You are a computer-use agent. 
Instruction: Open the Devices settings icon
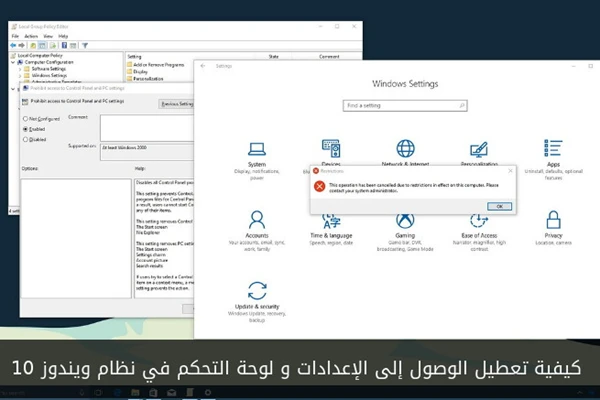331,149
